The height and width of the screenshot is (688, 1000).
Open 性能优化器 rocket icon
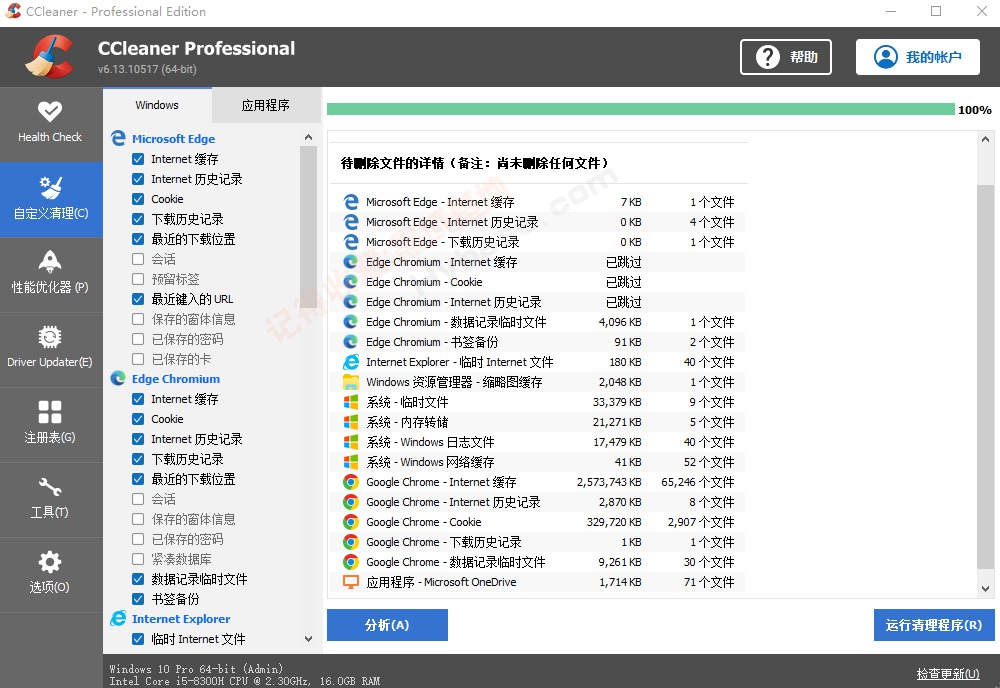(x=50, y=261)
